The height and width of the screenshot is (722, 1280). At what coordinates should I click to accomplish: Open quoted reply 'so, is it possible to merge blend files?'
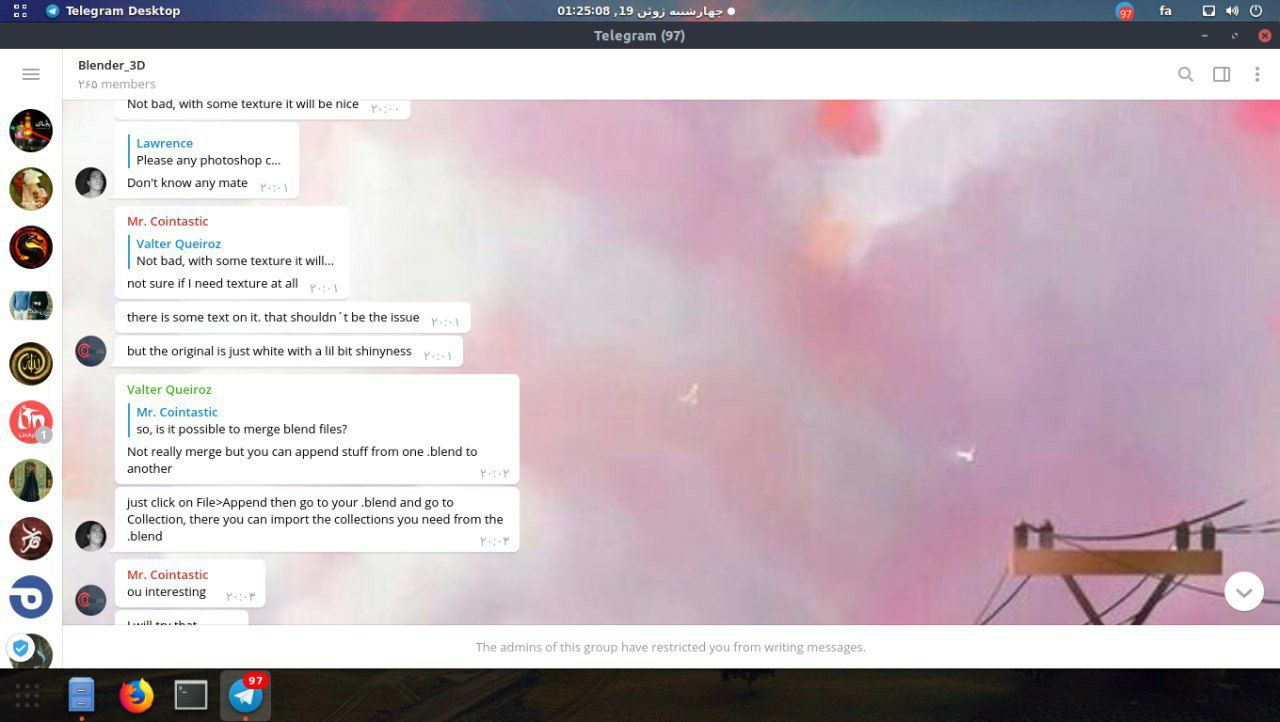click(x=241, y=420)
